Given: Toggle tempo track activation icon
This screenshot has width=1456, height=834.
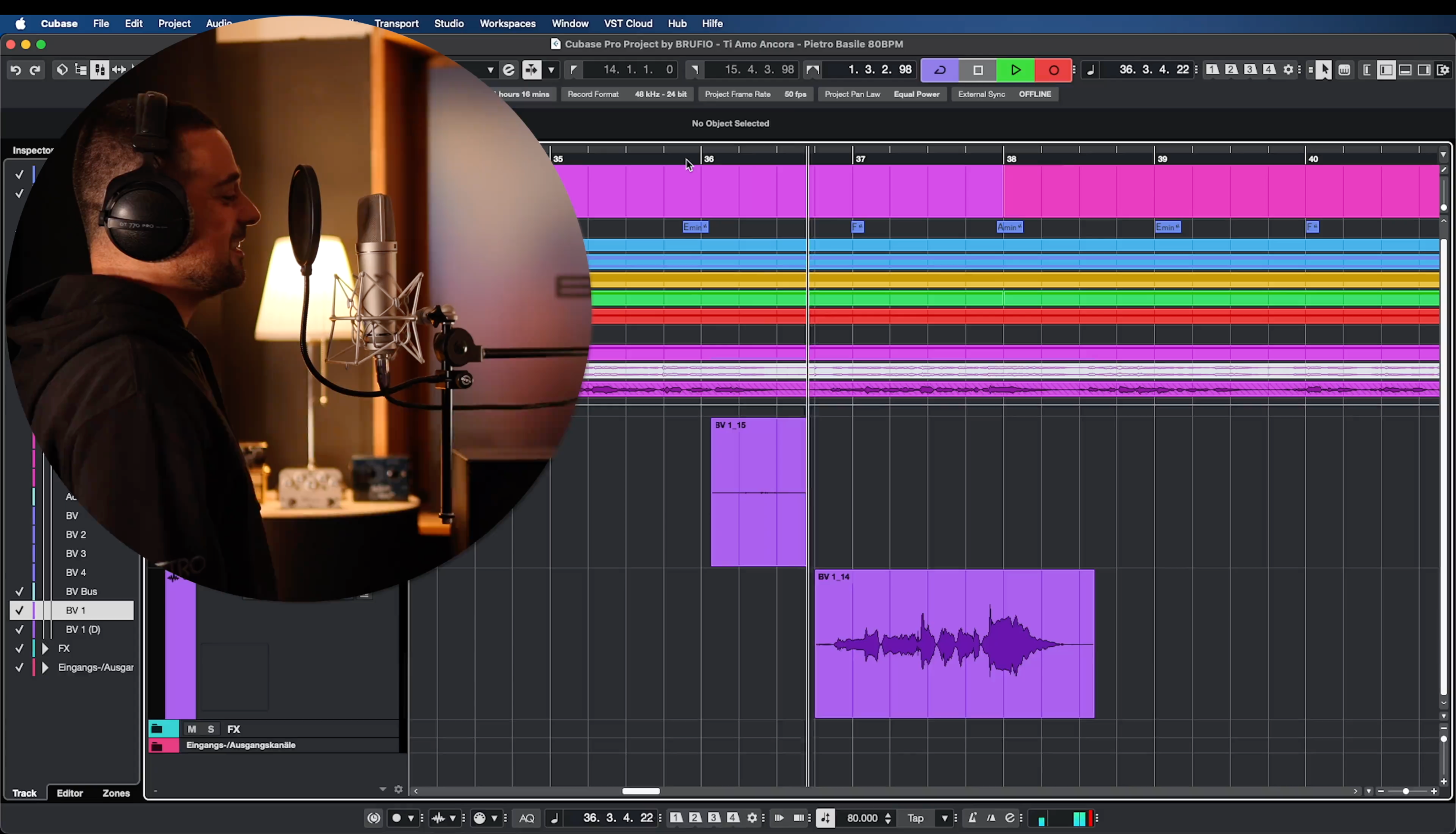Looking at the screenshot, I should click(826, 818).
